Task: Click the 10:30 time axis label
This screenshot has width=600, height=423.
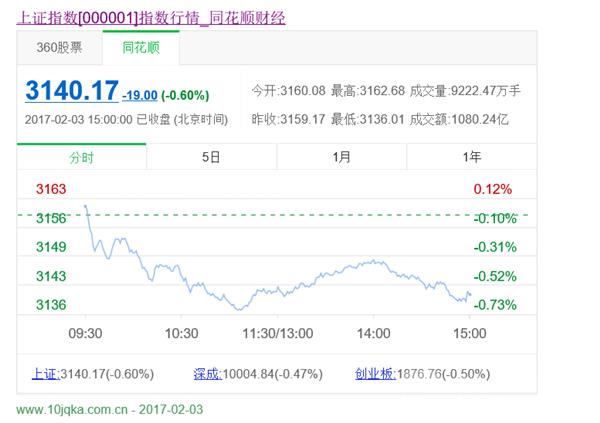Action: point(181,333)
